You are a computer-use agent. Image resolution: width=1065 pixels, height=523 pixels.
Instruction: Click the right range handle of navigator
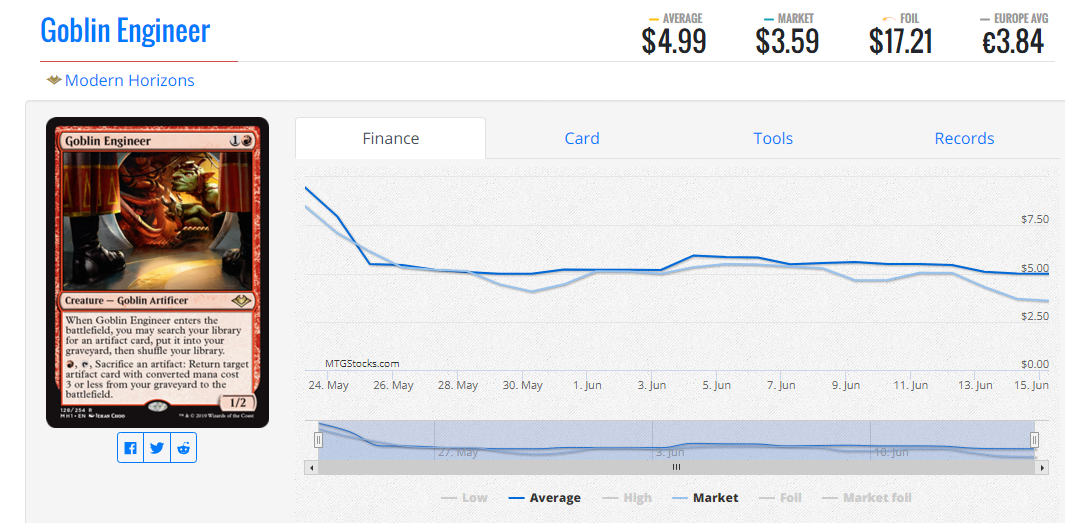1034,440
